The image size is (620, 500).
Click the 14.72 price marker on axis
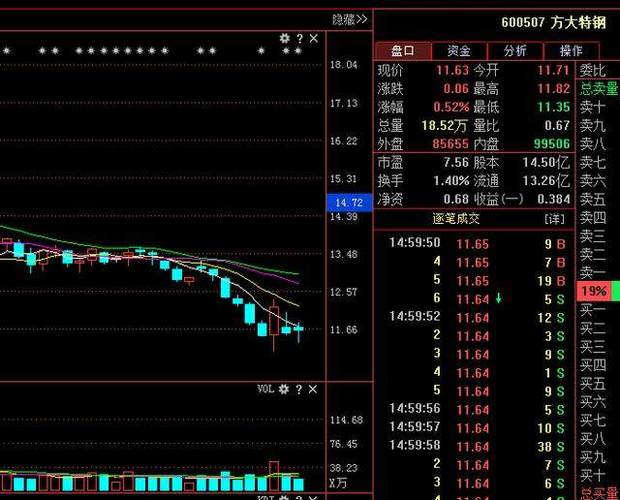[349, 202]
